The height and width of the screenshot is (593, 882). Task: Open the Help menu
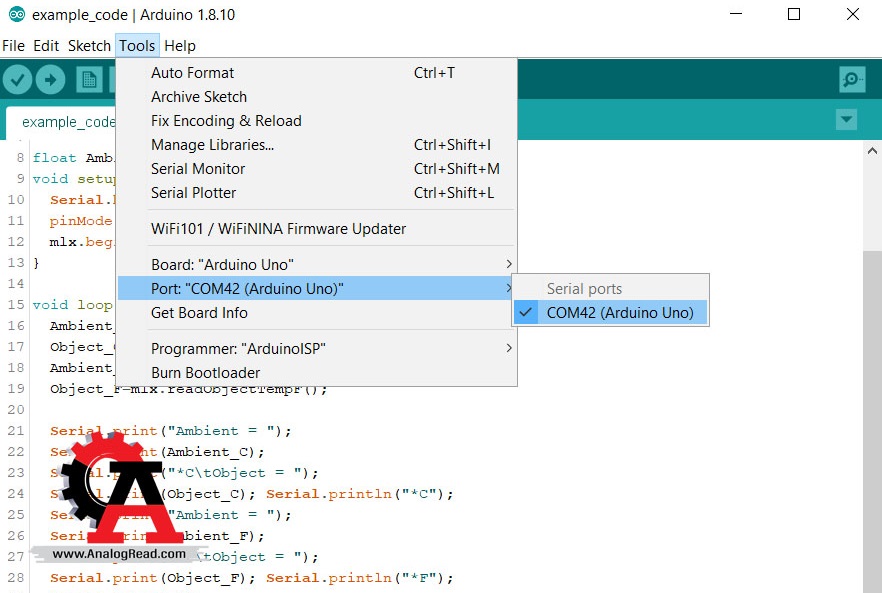180,46
